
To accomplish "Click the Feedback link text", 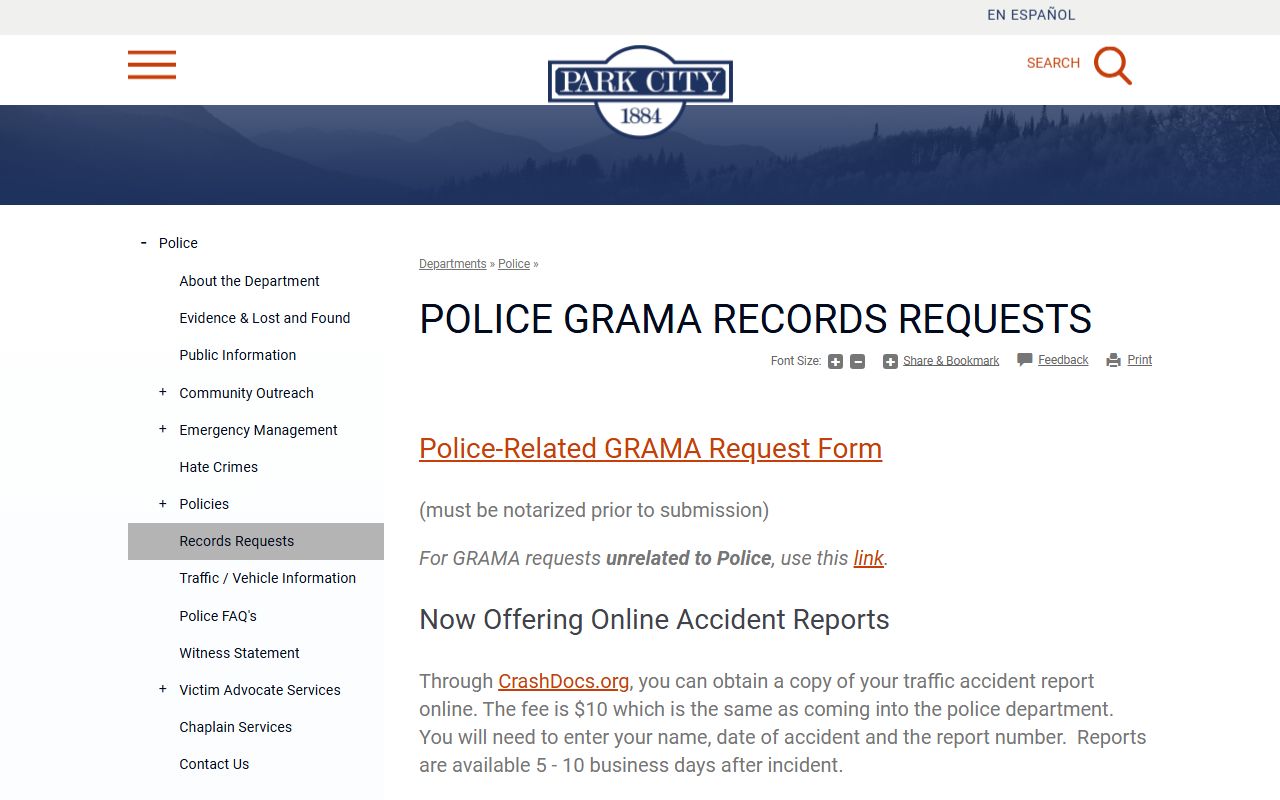I will 1063,360.
